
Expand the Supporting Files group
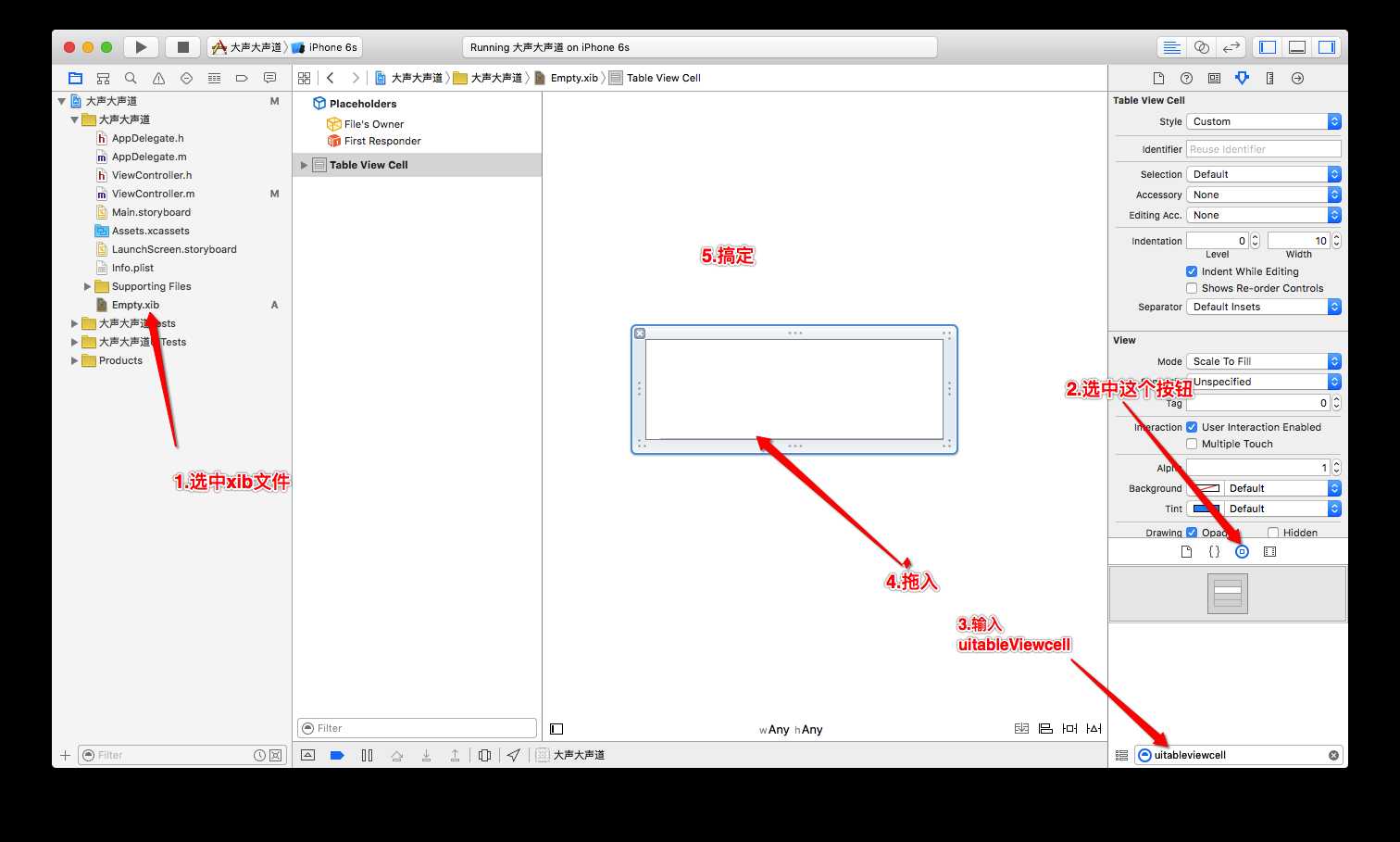click(88, 286)
